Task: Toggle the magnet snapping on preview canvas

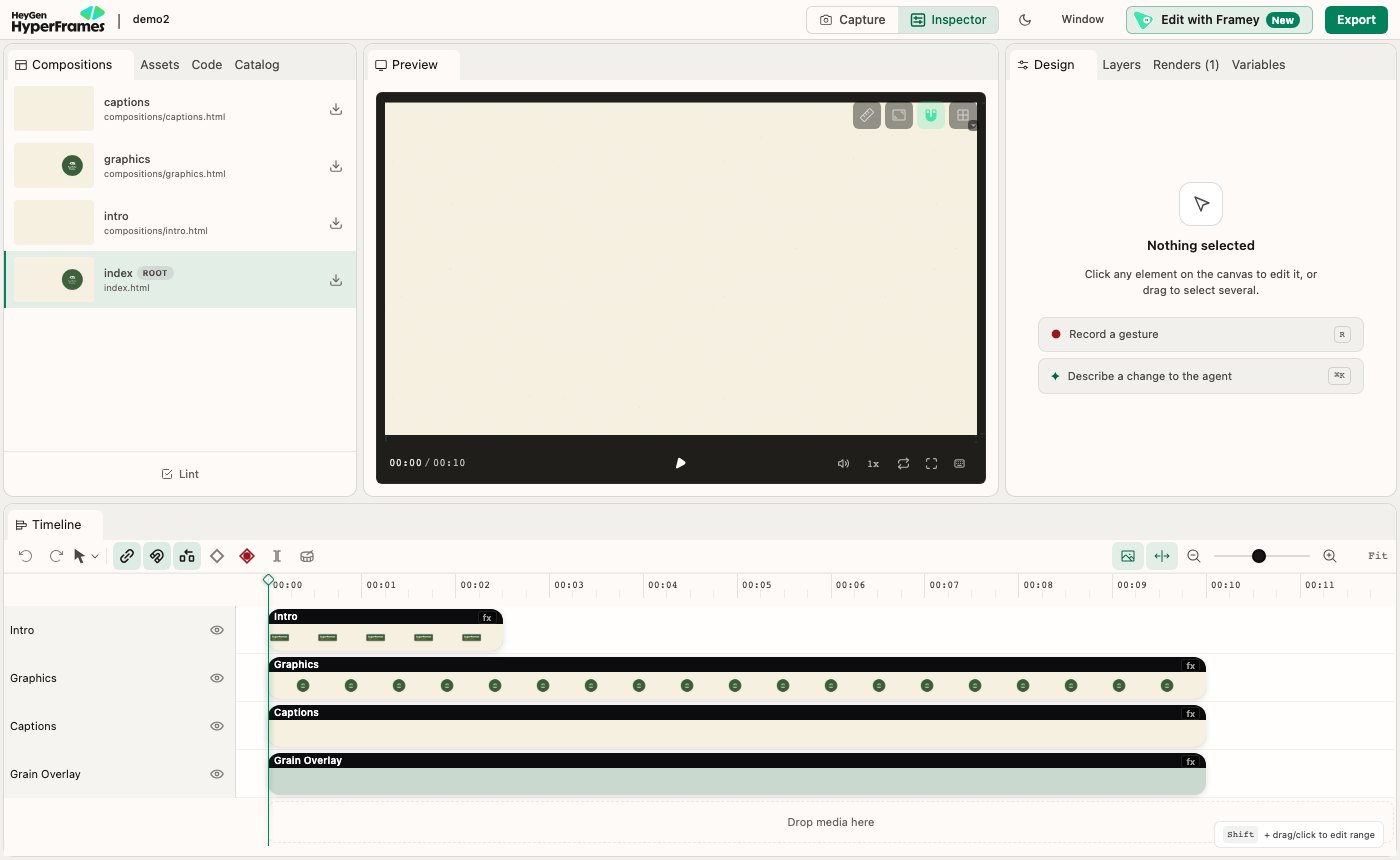Action: tap(931, 115)
